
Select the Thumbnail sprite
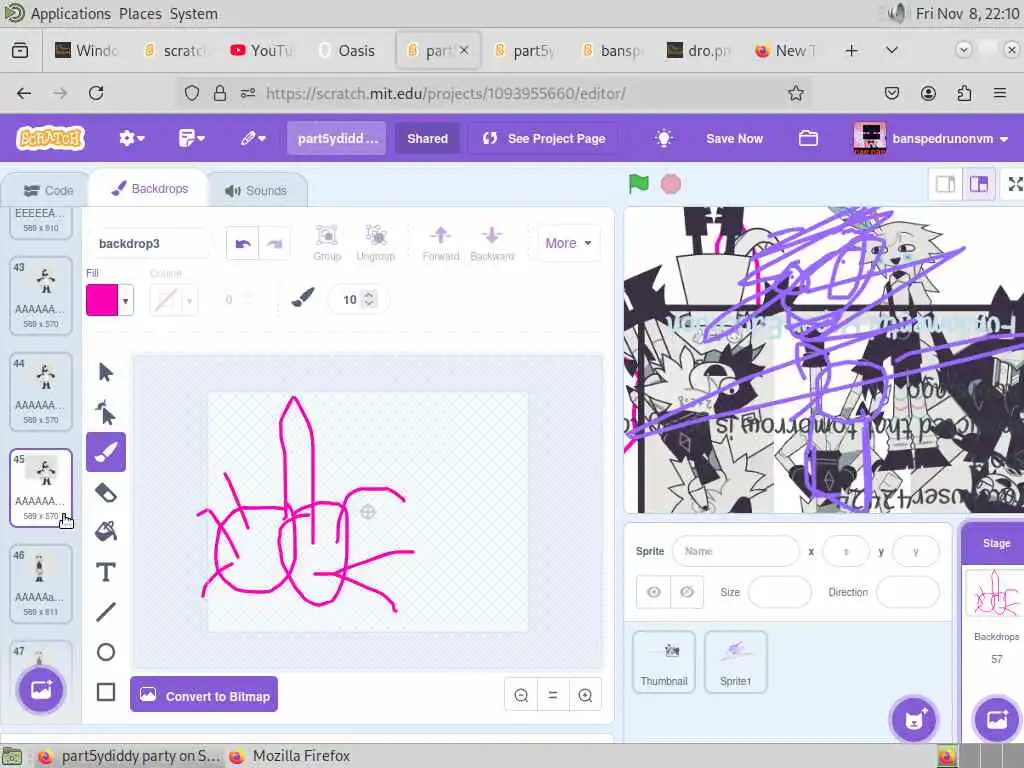(x=664, y=662)
